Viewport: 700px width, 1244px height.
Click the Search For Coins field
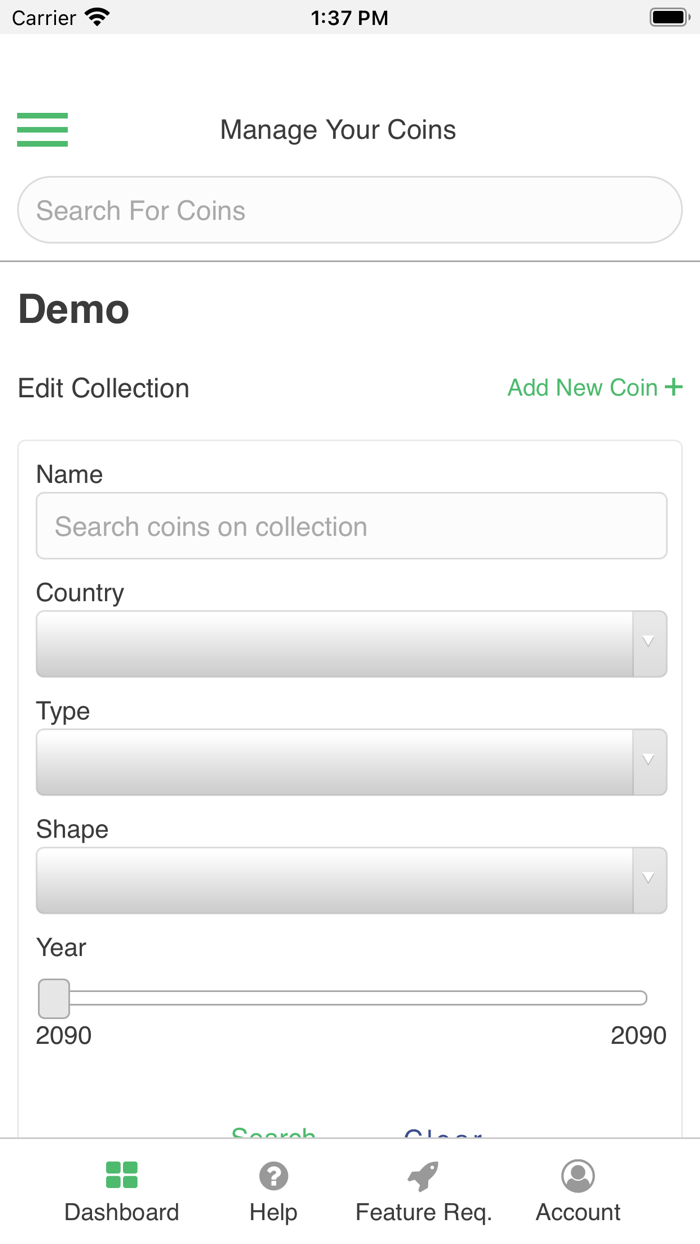click(x=349, y=209)
